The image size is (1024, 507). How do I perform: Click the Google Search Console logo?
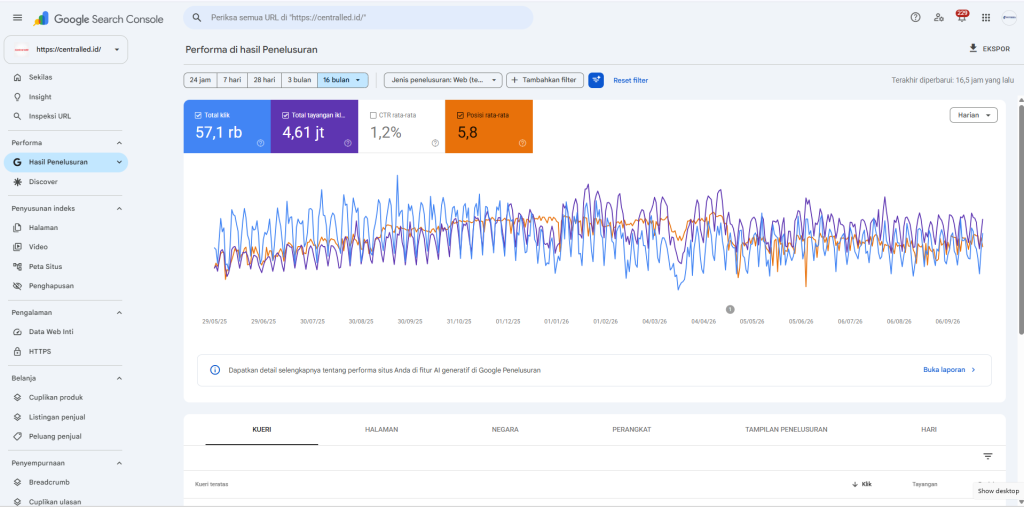[99, 18]
